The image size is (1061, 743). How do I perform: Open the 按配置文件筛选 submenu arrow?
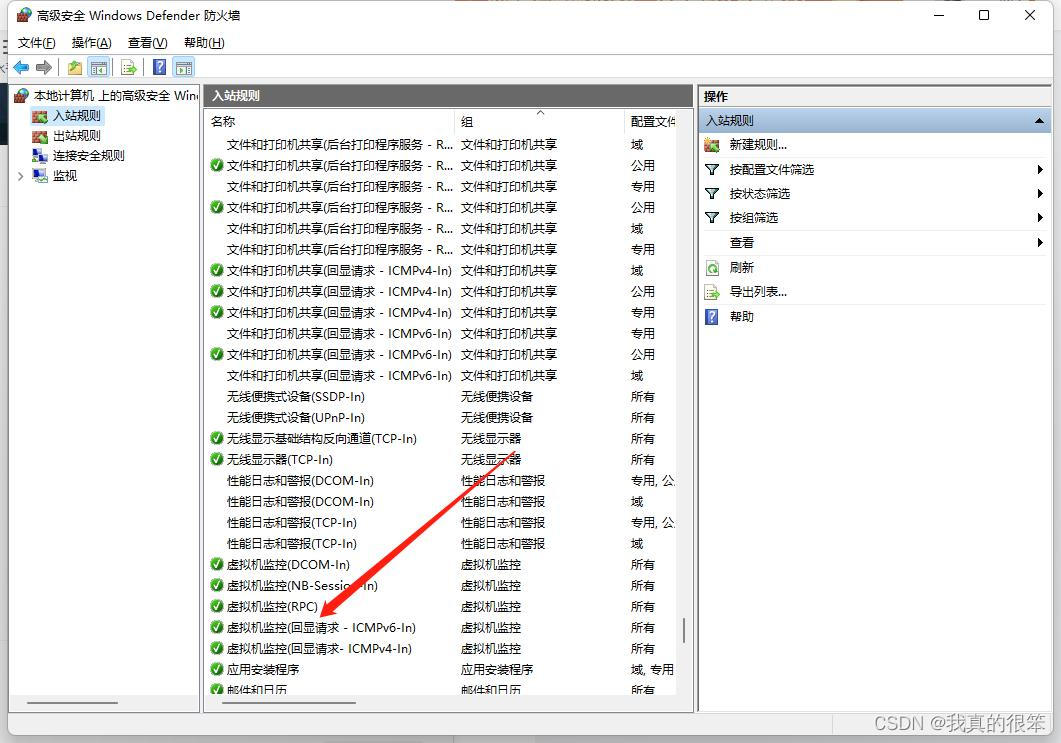[1040, 169]
